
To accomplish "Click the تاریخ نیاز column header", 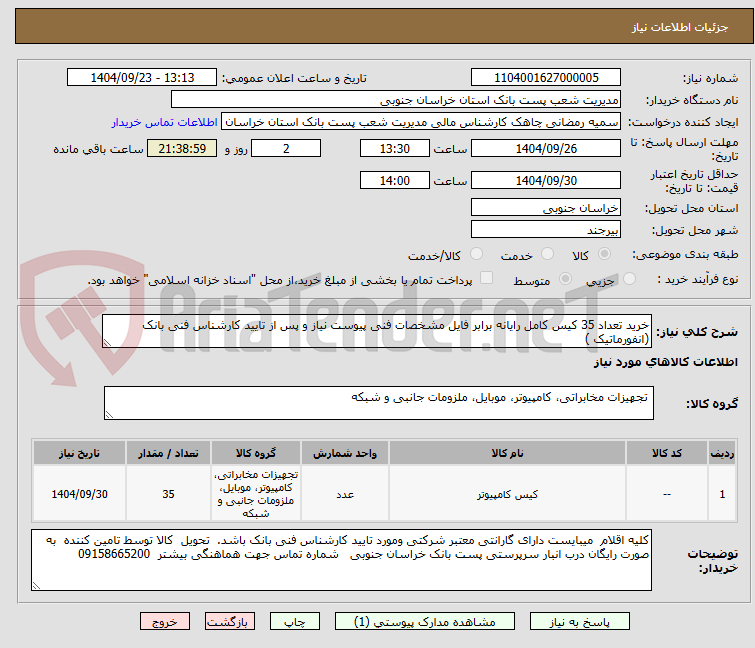I will click(79, 453).
